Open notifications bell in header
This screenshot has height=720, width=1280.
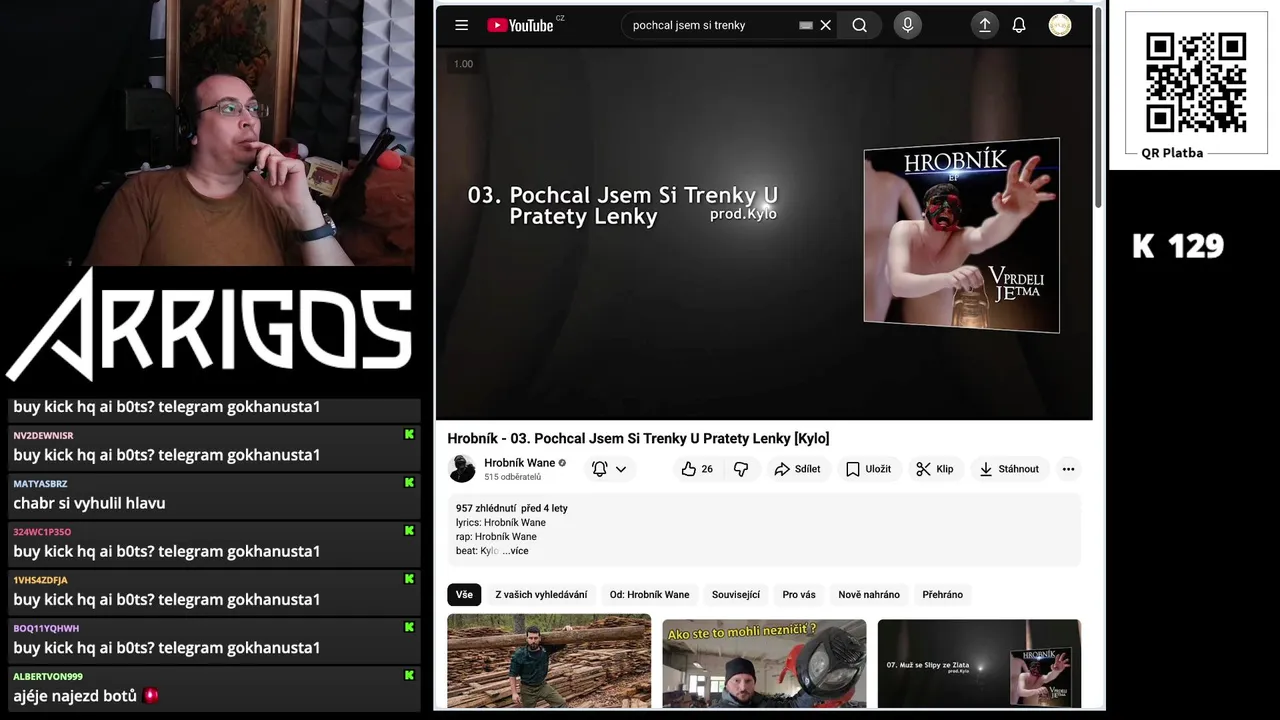coord(1019,25)
